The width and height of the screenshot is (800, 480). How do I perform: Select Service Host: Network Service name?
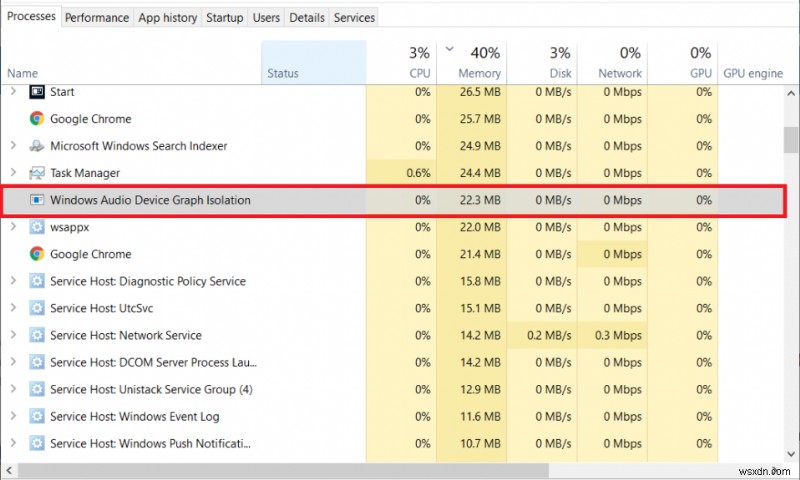click(x=126, y=335)
